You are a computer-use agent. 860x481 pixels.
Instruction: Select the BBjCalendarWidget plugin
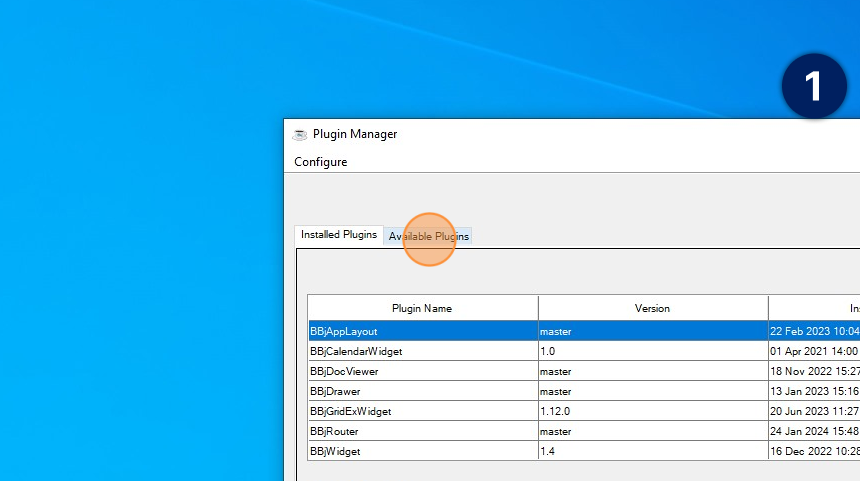click(x=422, y=351)
